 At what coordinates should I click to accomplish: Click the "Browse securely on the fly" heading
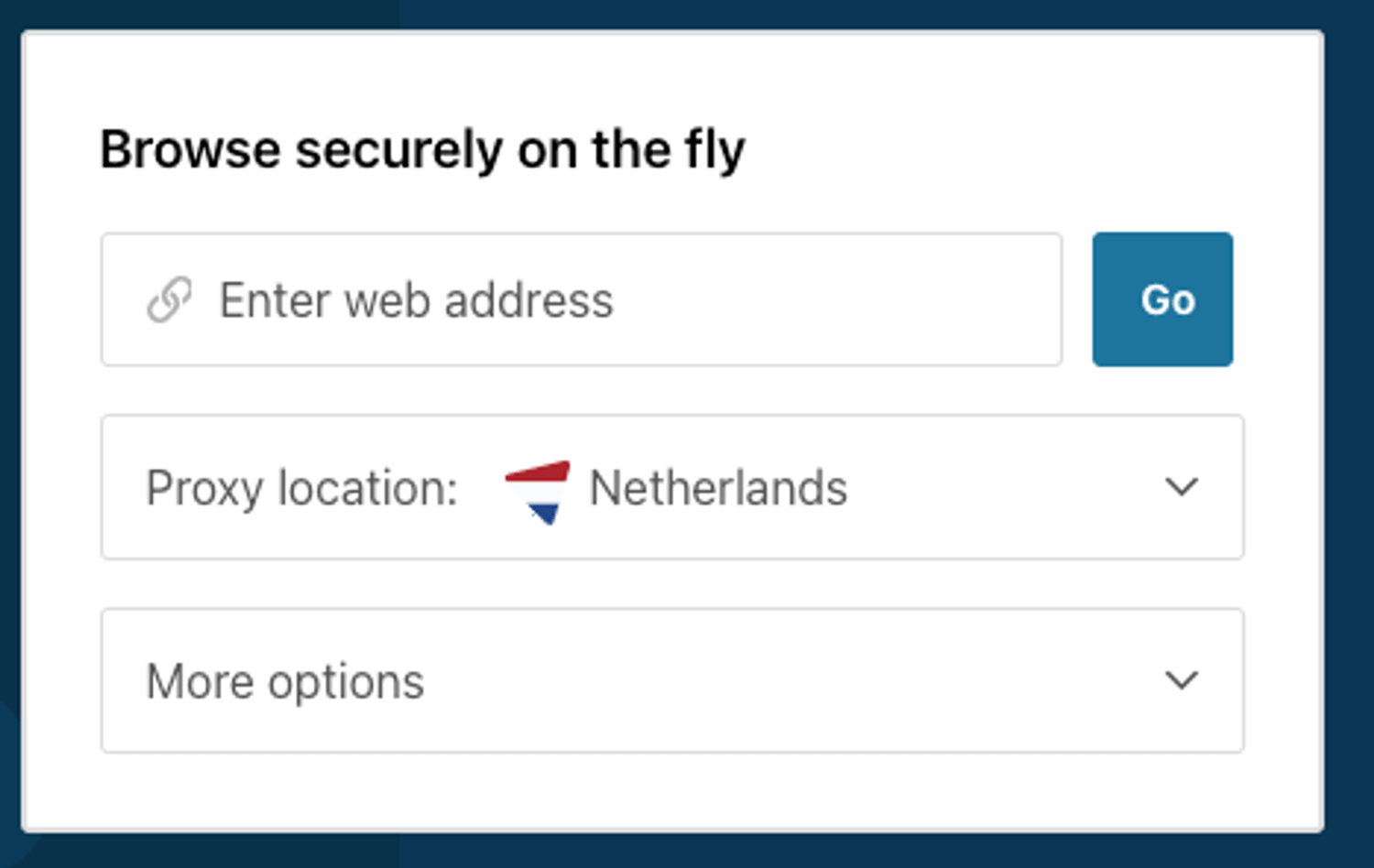[x=422, y=150]
